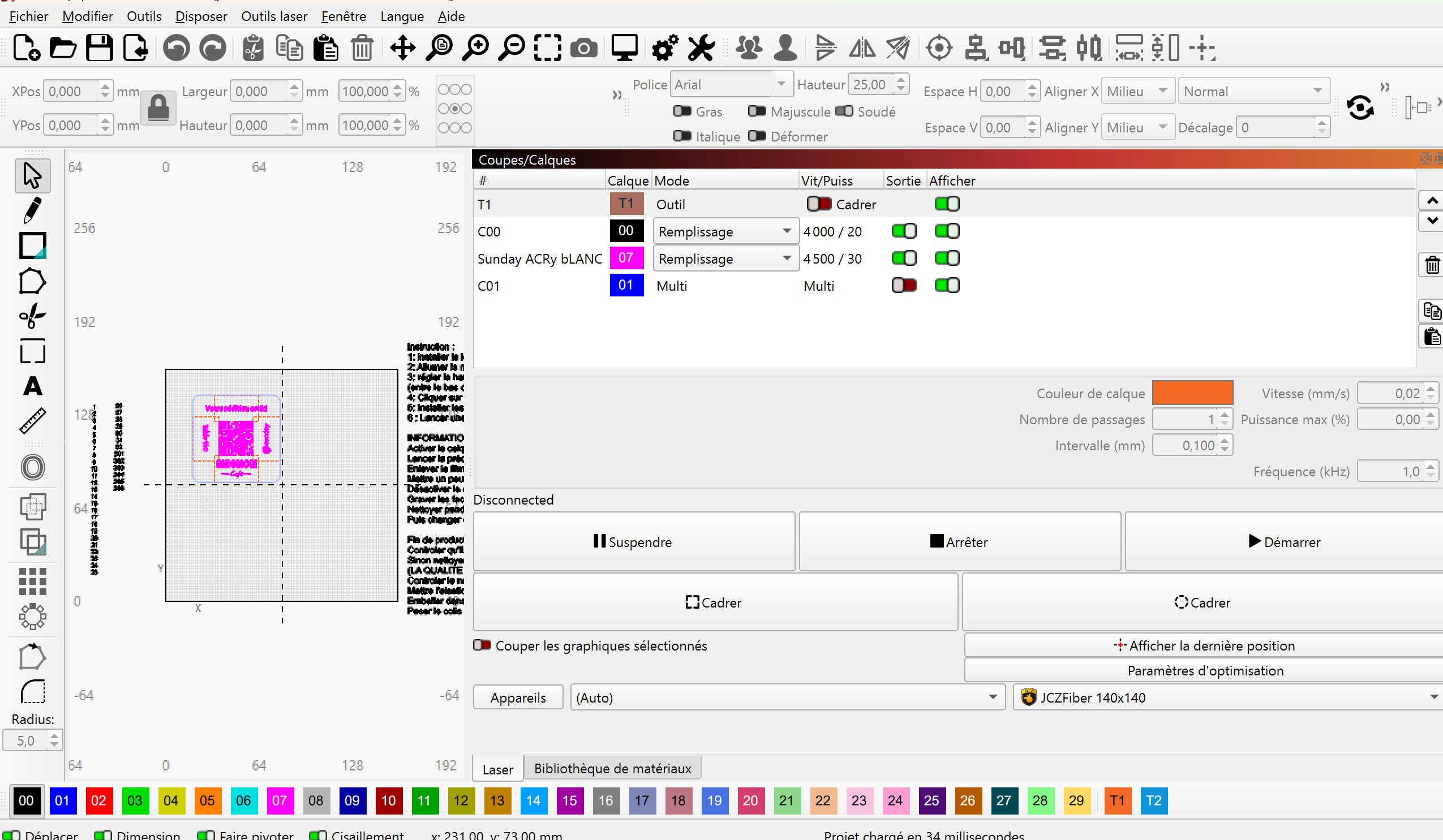Image resolution: width=1443 pixels, height=840 pixels.
Task: Open the device settings wrench icon
Action: tap(701, 48)
